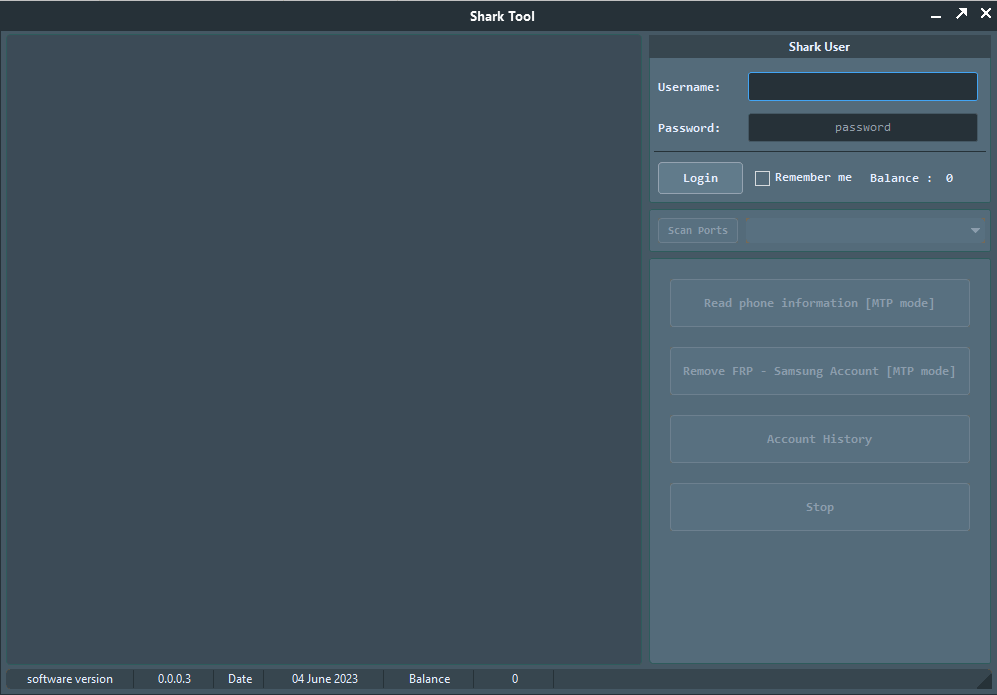This screenshot has height=695, width=997.
Task: Click Remove FRP - Samsung Account button
Action: pos(819,371)
